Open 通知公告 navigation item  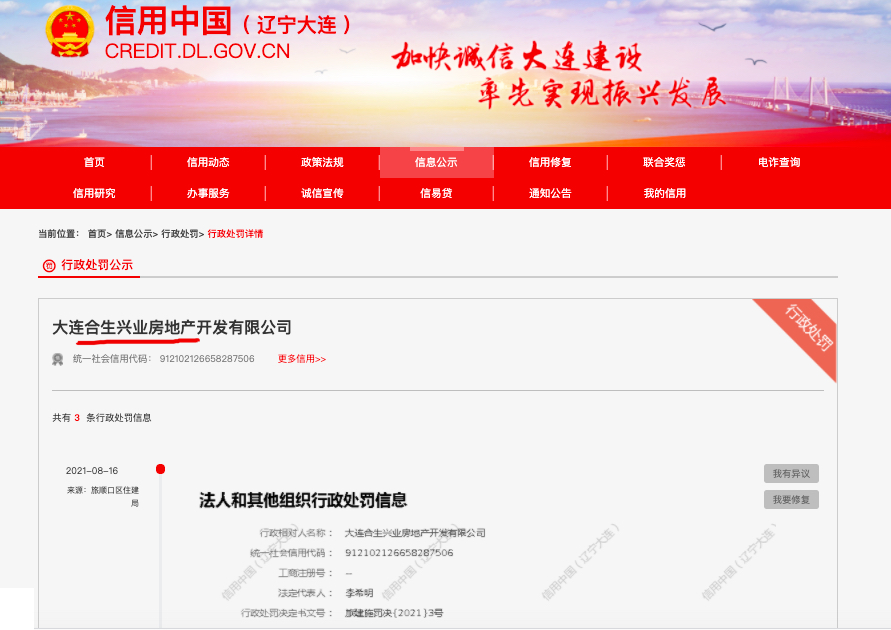(x=550, y=193)
